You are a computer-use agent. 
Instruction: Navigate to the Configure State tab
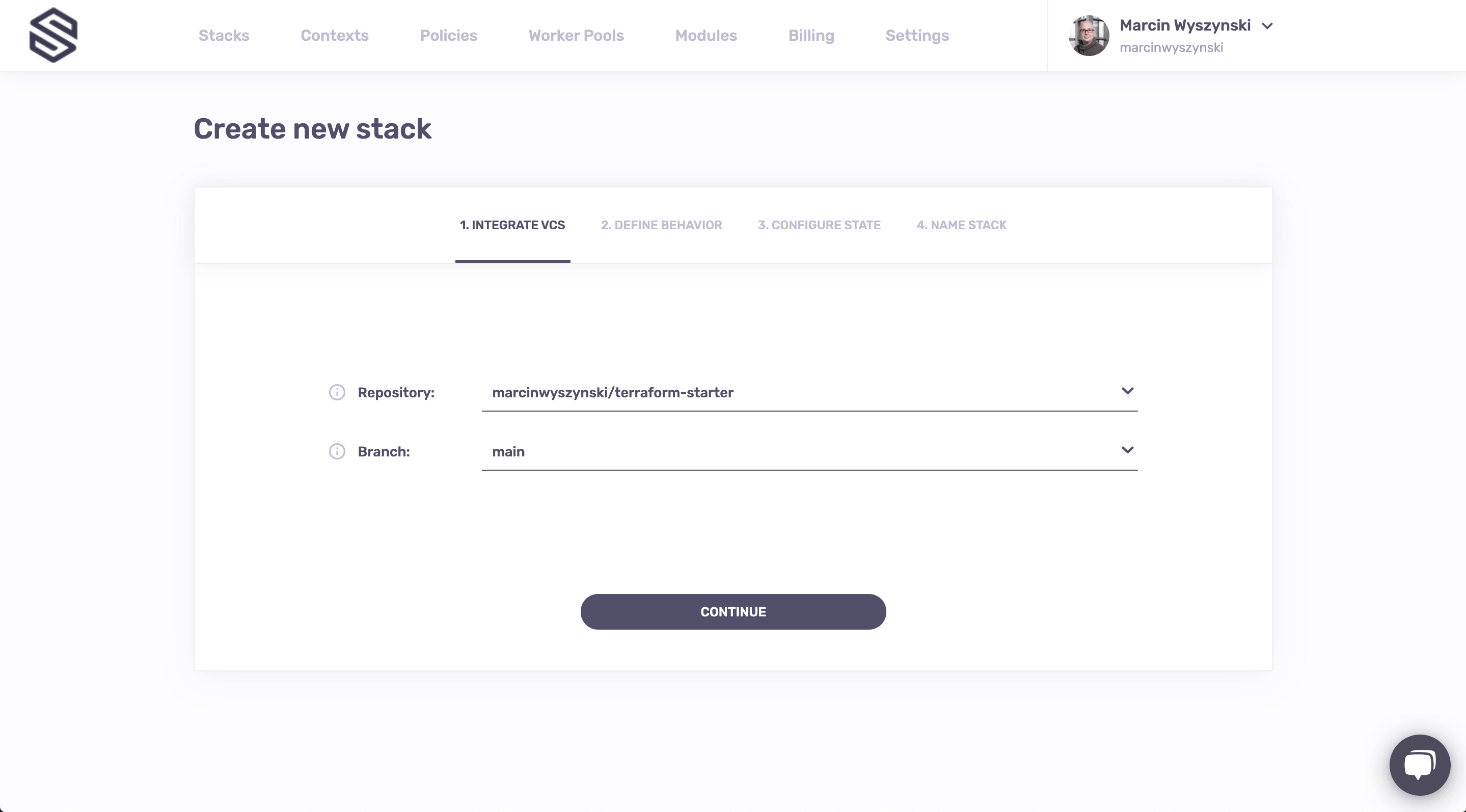[819, 225]
